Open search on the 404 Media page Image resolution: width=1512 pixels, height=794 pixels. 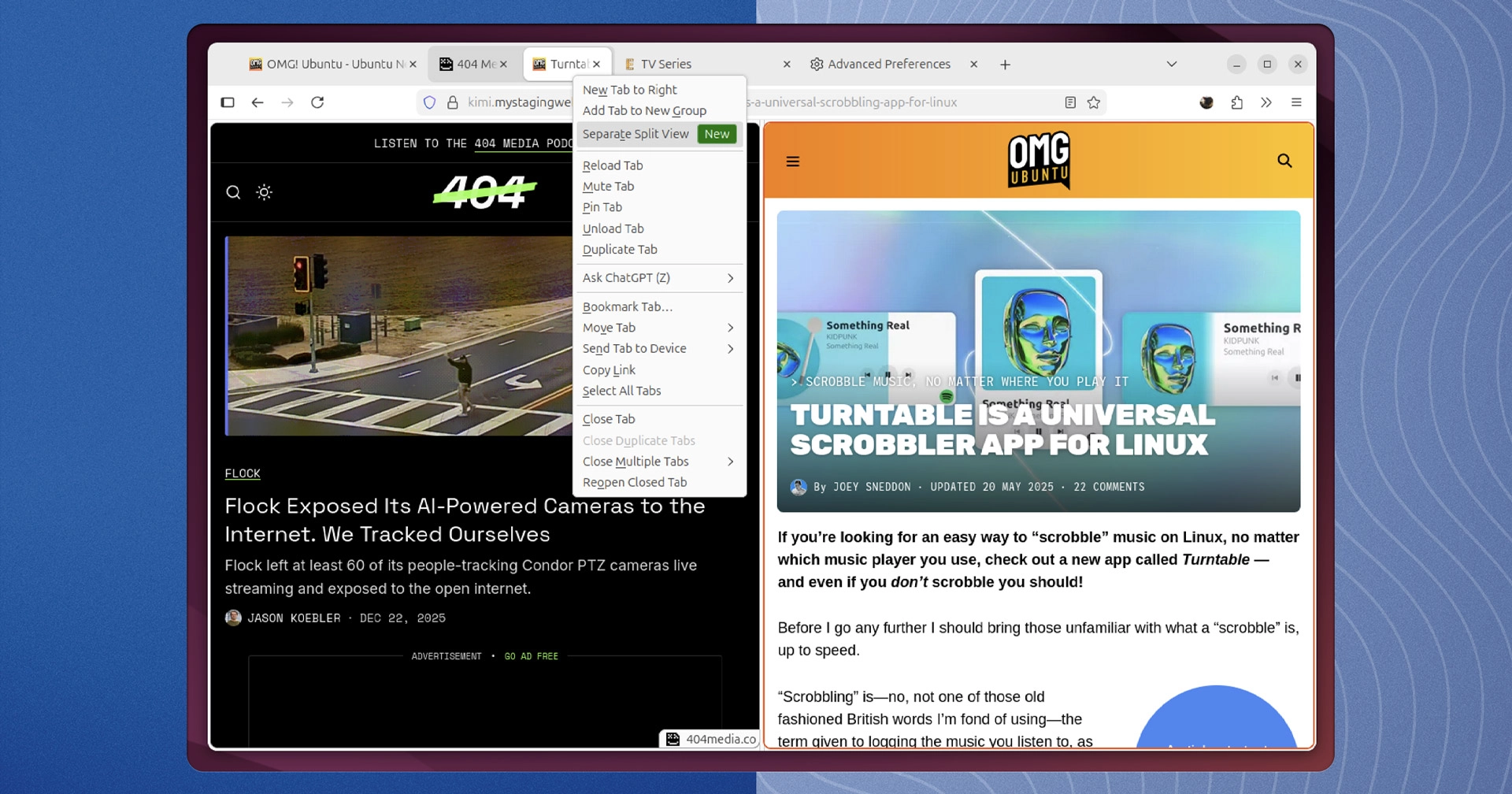[x=233, y=191]
